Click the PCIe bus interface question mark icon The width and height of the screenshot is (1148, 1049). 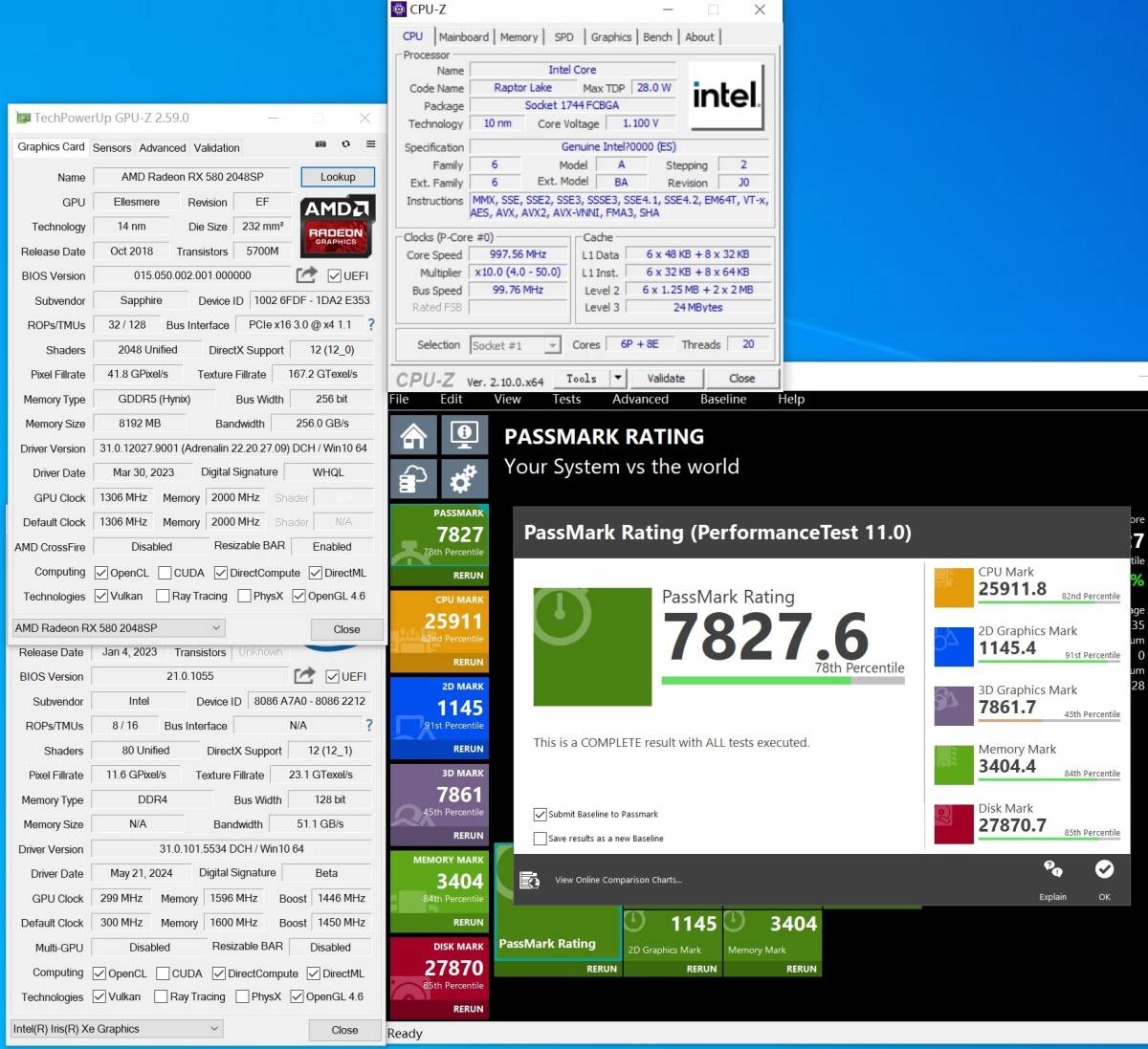pyautogui.click(x=371, y=325)
